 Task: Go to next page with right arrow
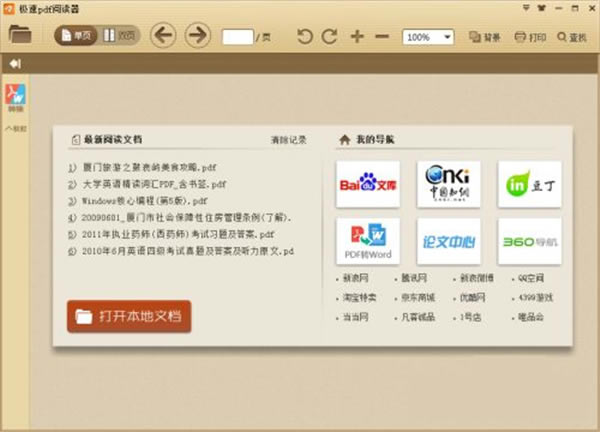click(197, 36)
